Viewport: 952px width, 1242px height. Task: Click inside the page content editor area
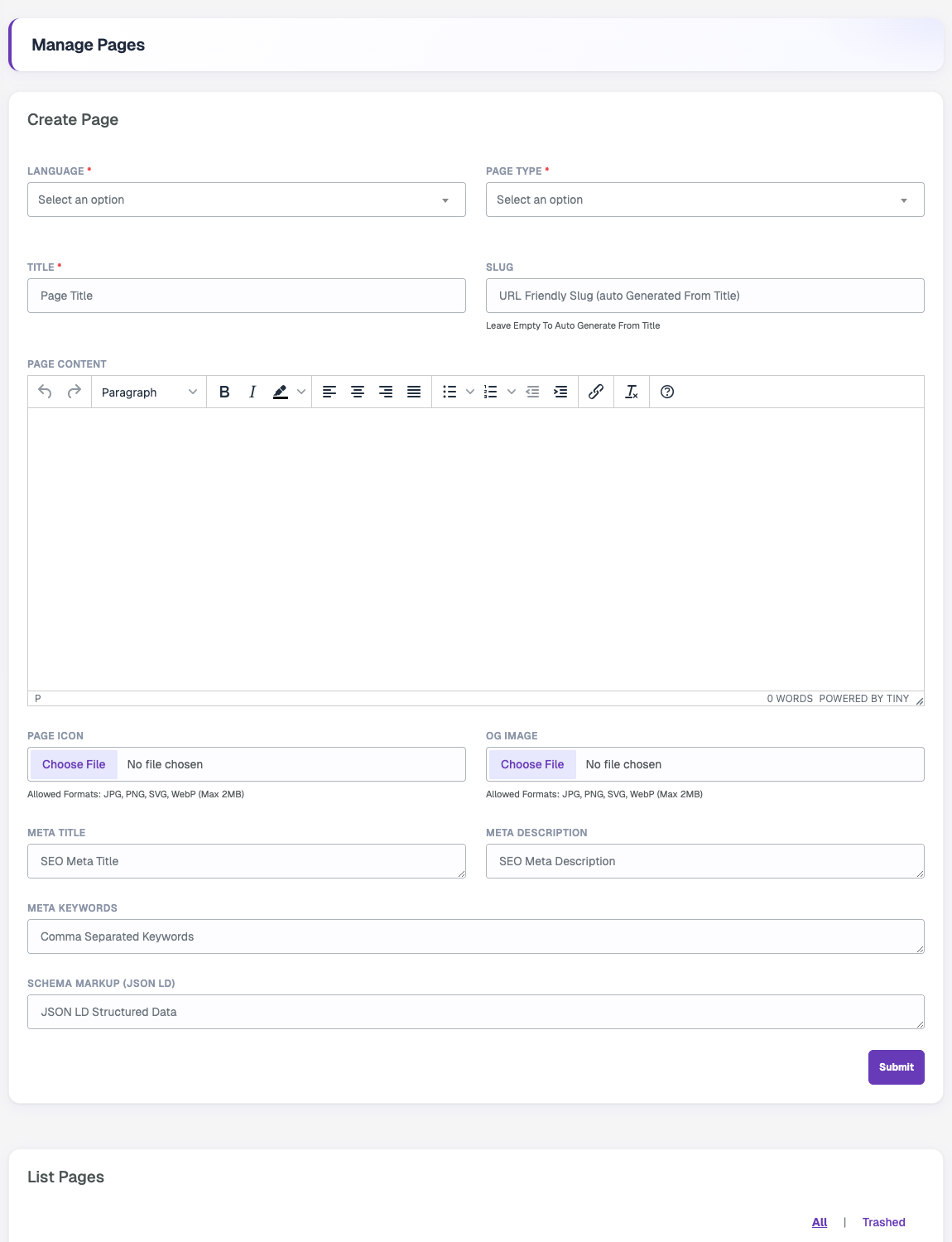(x=476, y=549)
